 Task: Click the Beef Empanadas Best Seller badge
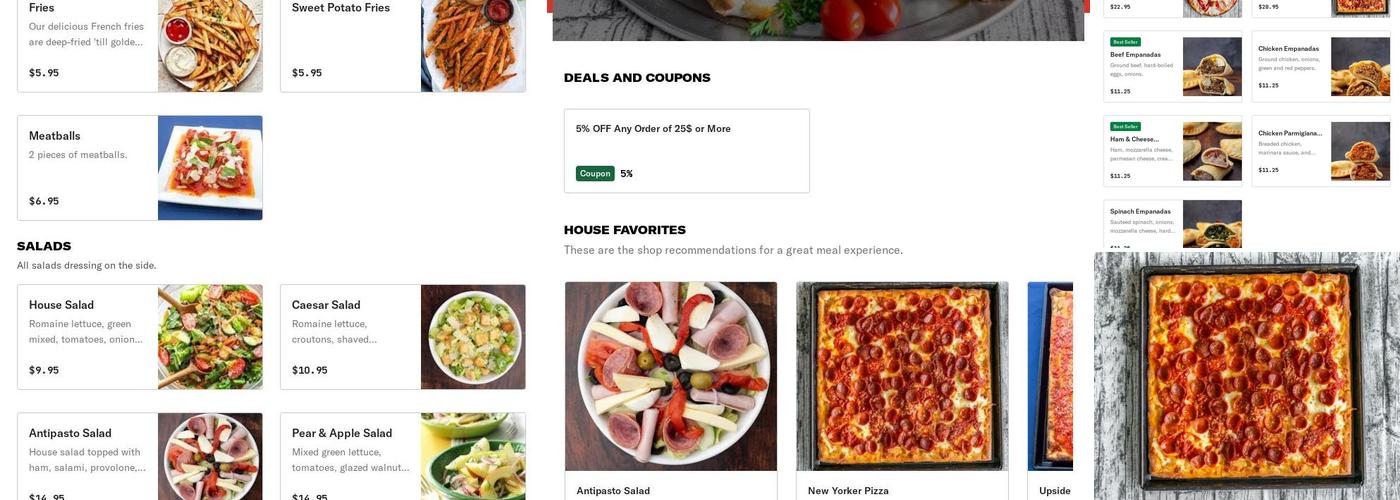pos(1125,42)
